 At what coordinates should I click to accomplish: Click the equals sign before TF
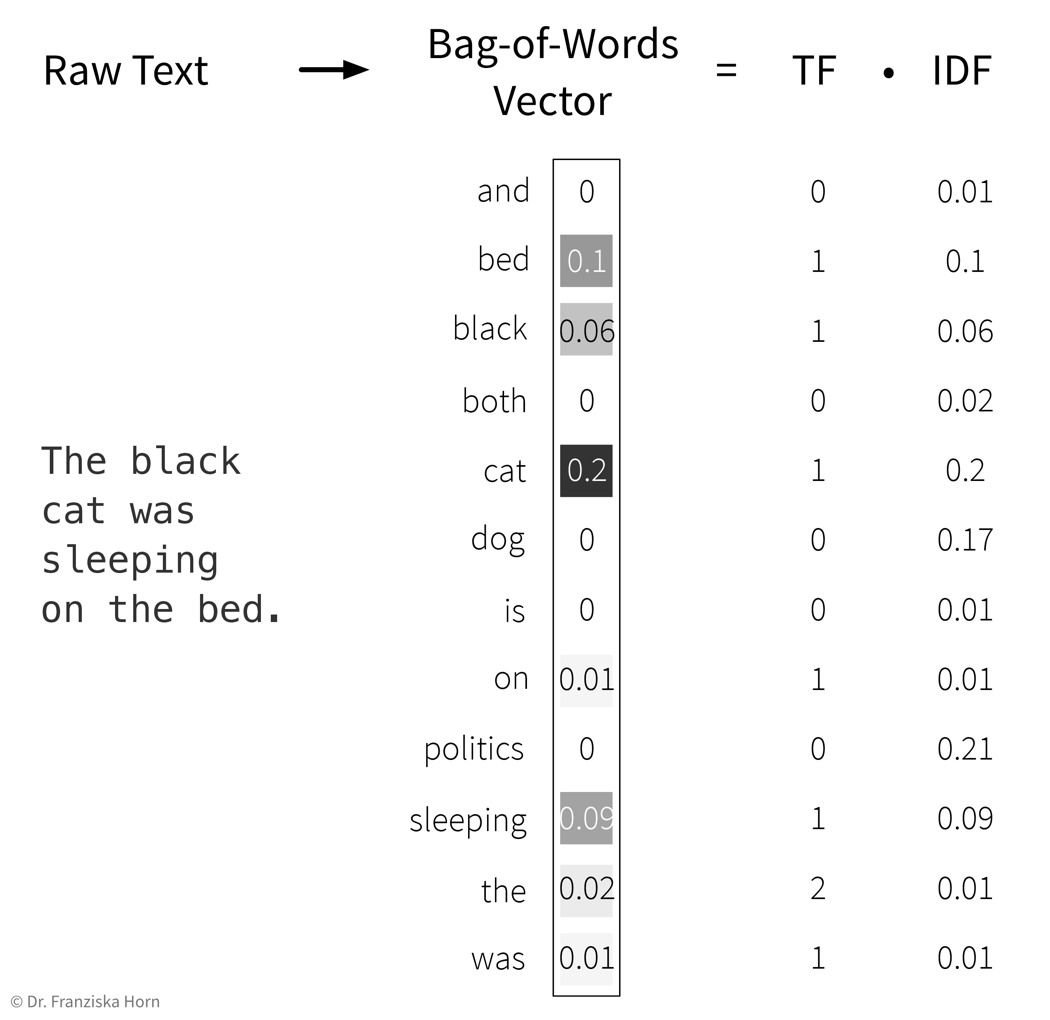(x=727, y=71)
